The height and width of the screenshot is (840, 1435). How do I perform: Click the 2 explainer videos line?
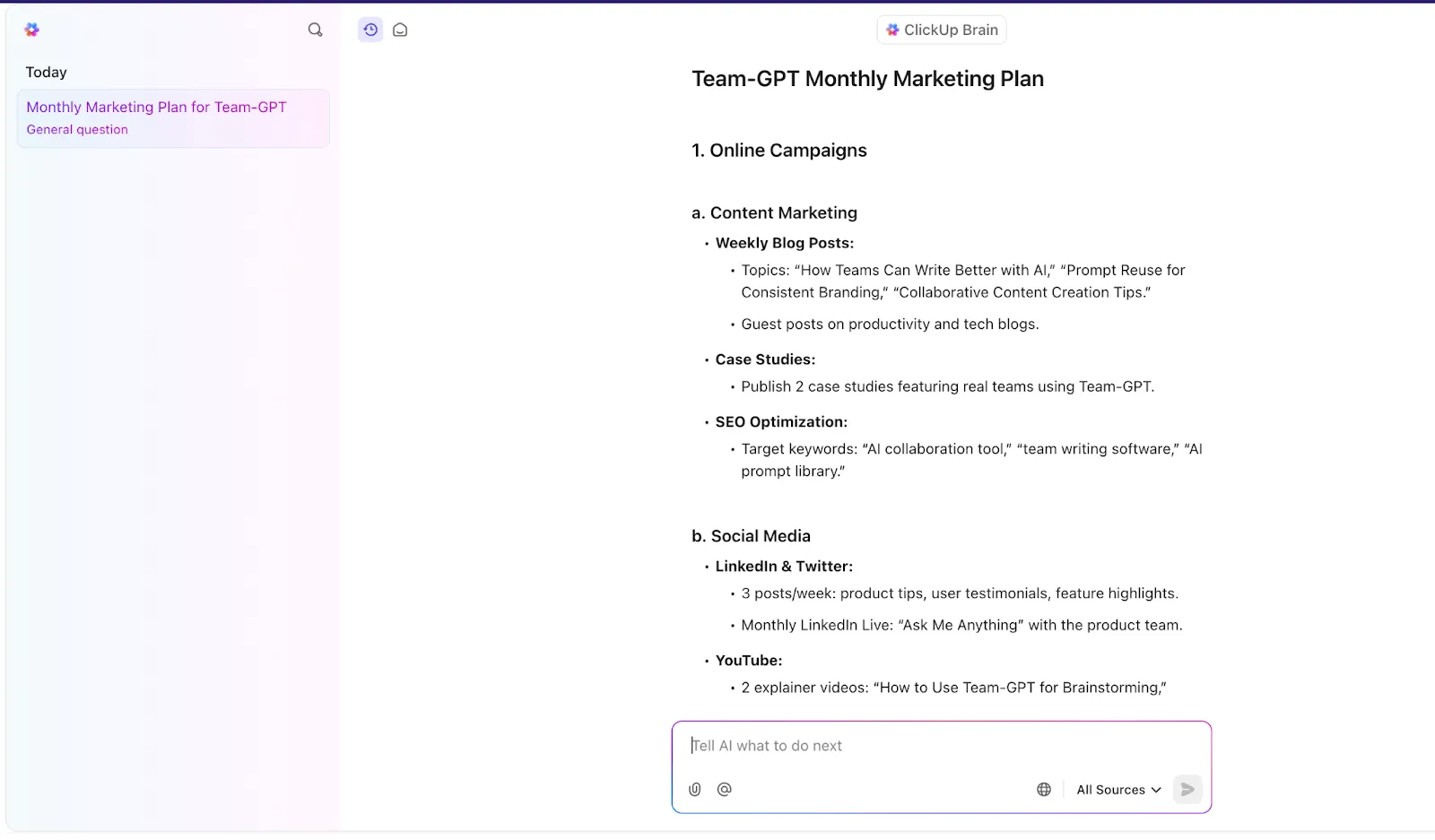[953, 688]
